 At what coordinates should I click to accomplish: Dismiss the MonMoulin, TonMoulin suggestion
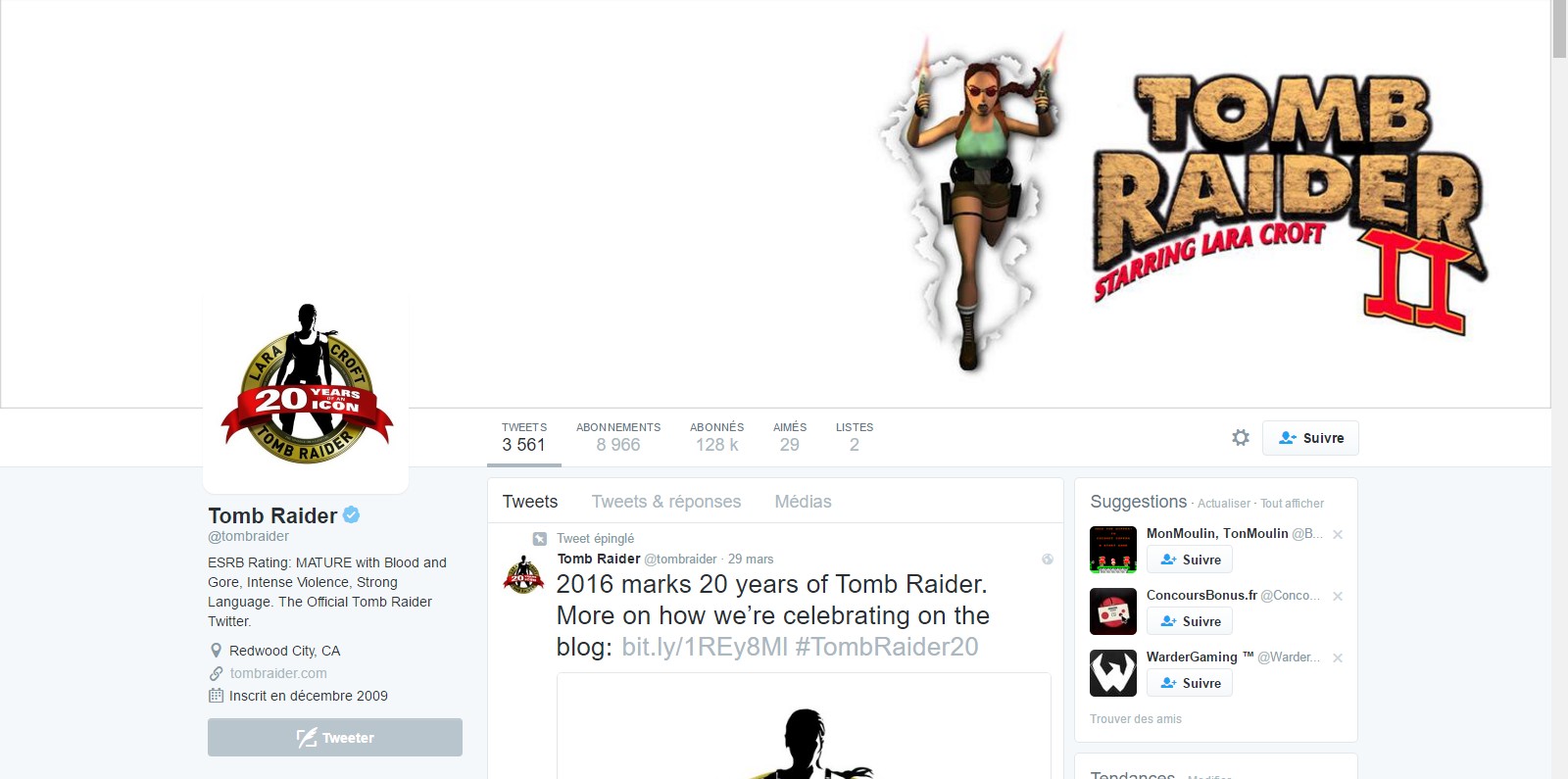[x=1338, y=534]
